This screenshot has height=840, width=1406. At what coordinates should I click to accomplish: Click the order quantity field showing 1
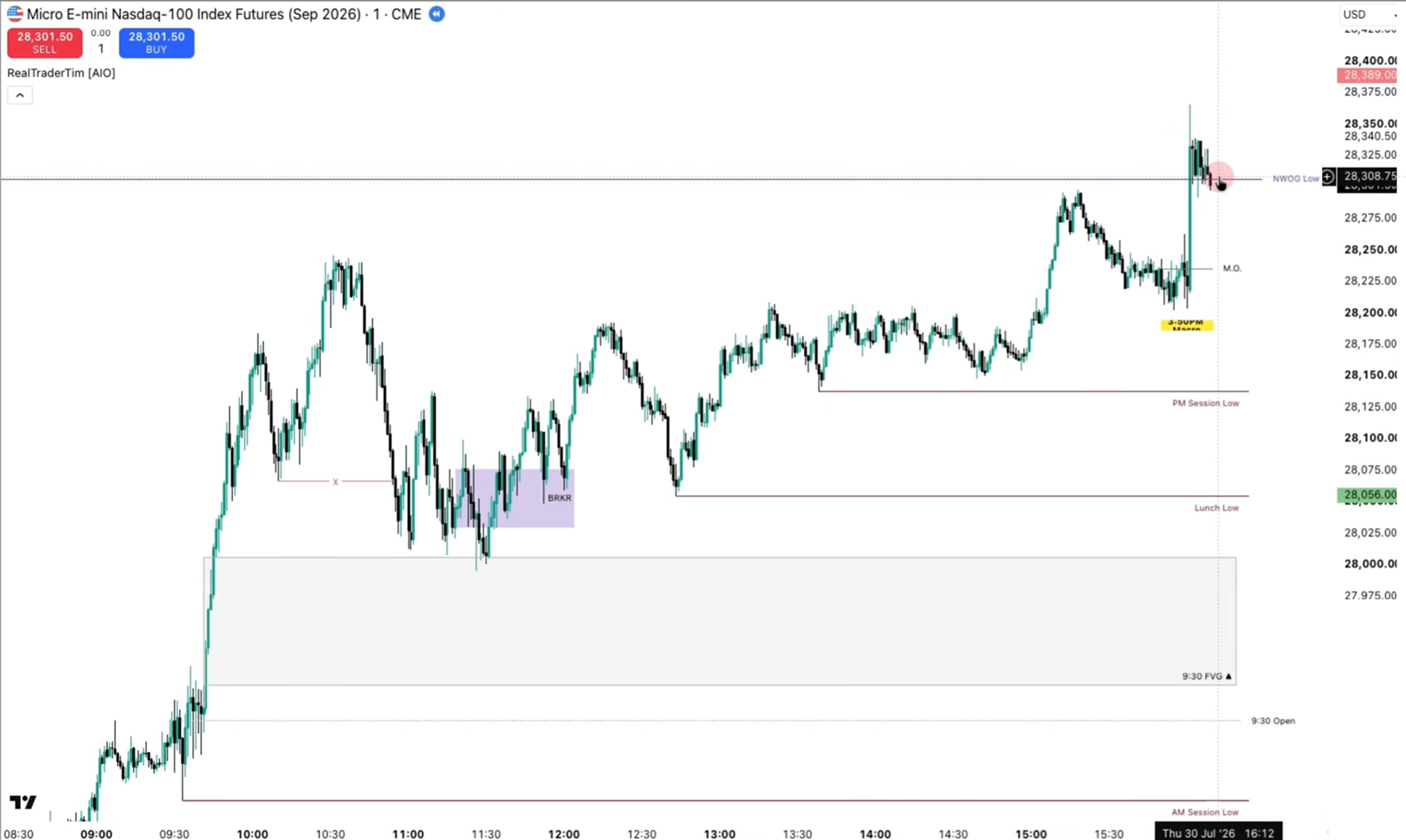point(101,49)
